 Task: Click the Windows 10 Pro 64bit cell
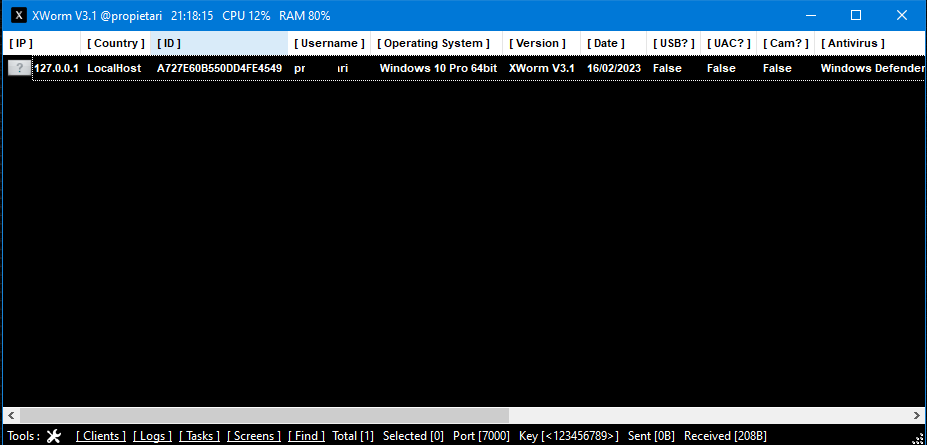coord(438,69)
